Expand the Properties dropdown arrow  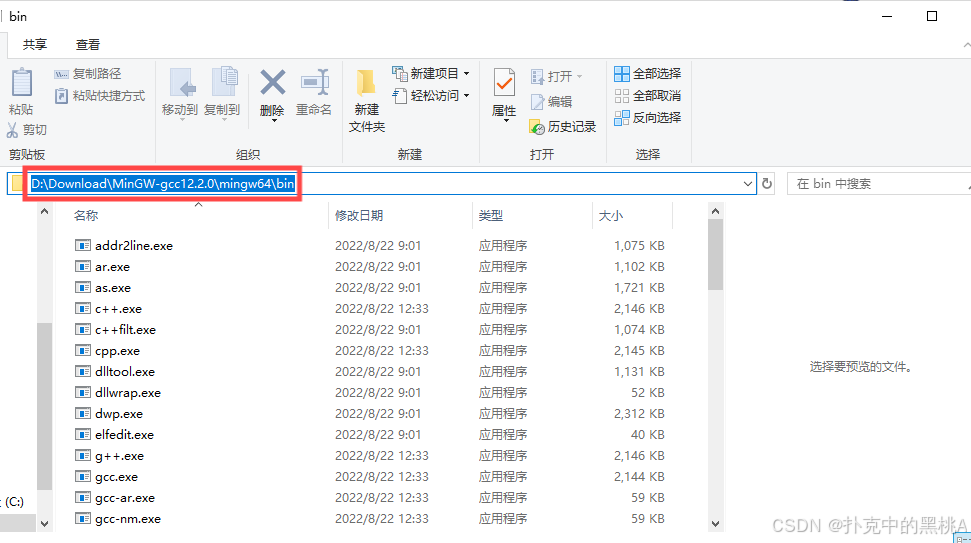point(505,121)
